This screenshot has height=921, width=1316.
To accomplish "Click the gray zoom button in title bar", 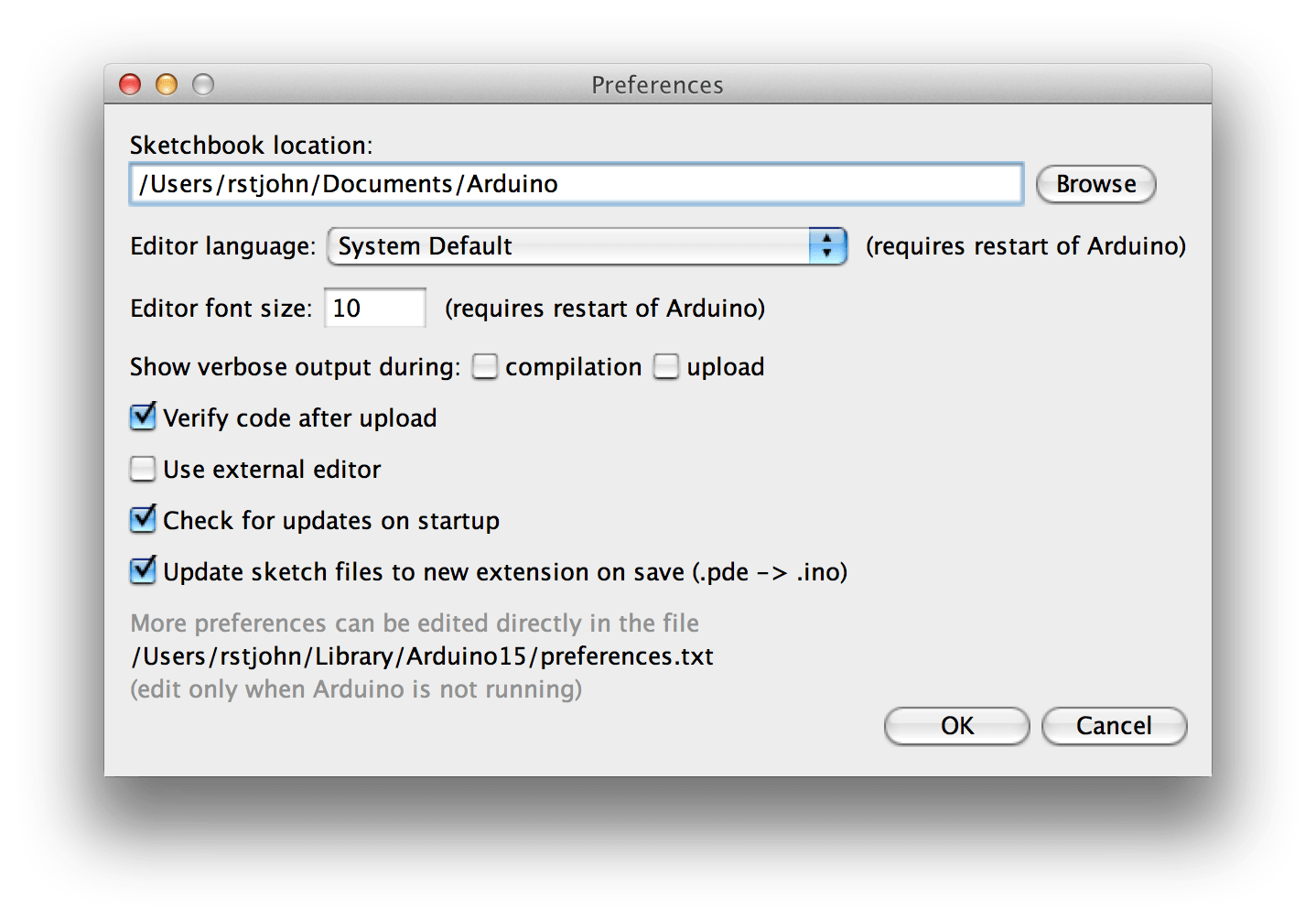I will (x=203, y=85).
